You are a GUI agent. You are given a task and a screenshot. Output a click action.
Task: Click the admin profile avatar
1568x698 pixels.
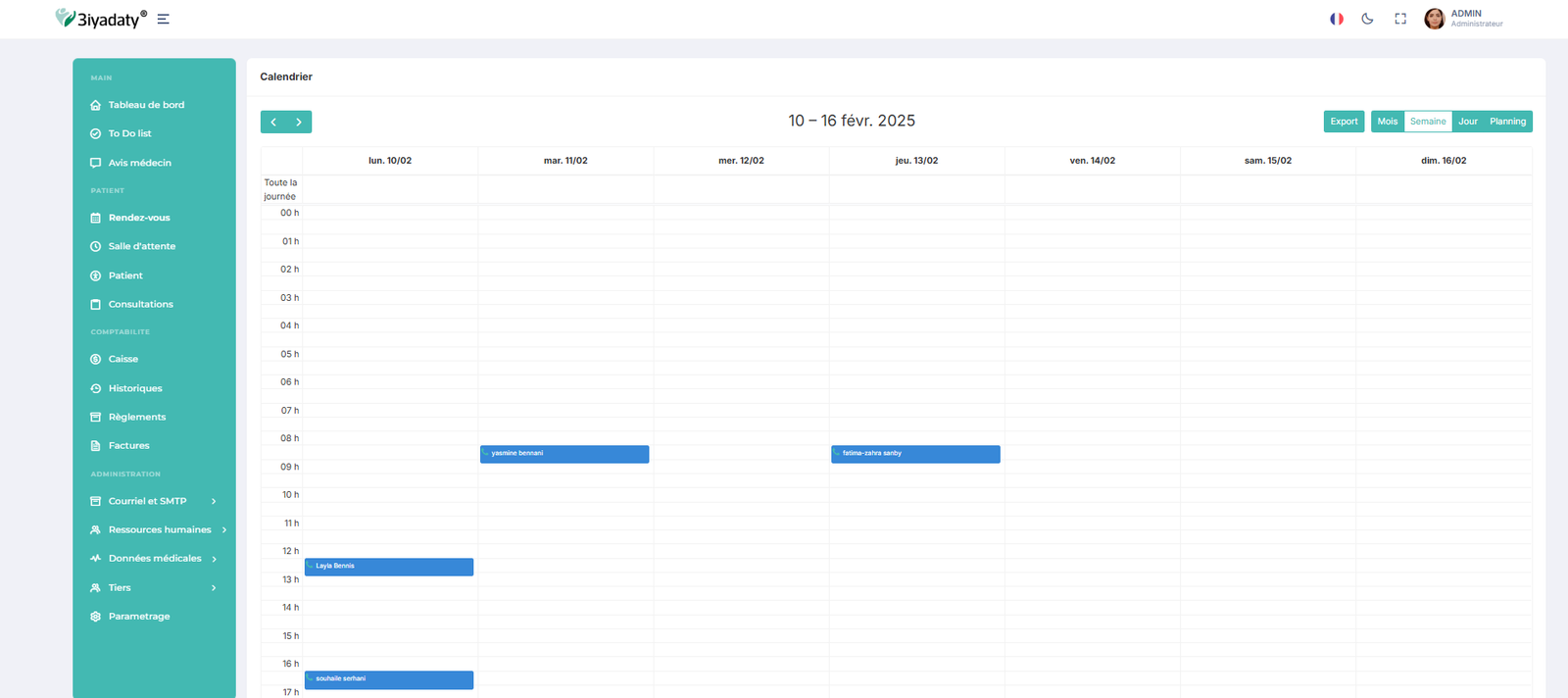[1434, 19]
